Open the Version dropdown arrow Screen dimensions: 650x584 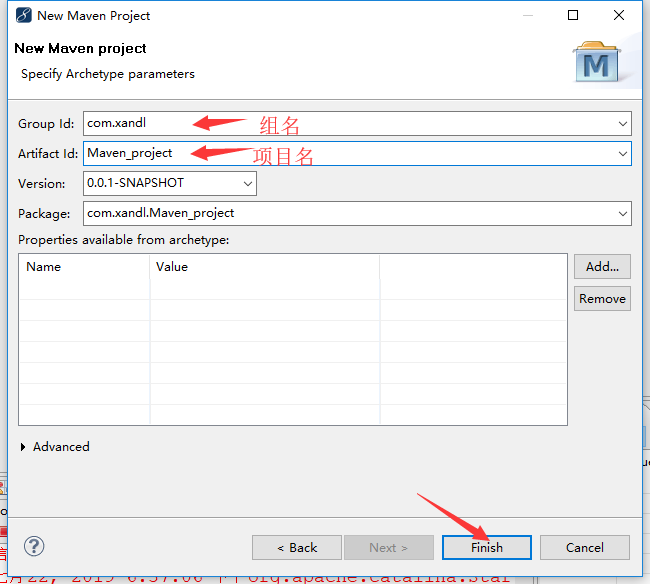[248, 184]
